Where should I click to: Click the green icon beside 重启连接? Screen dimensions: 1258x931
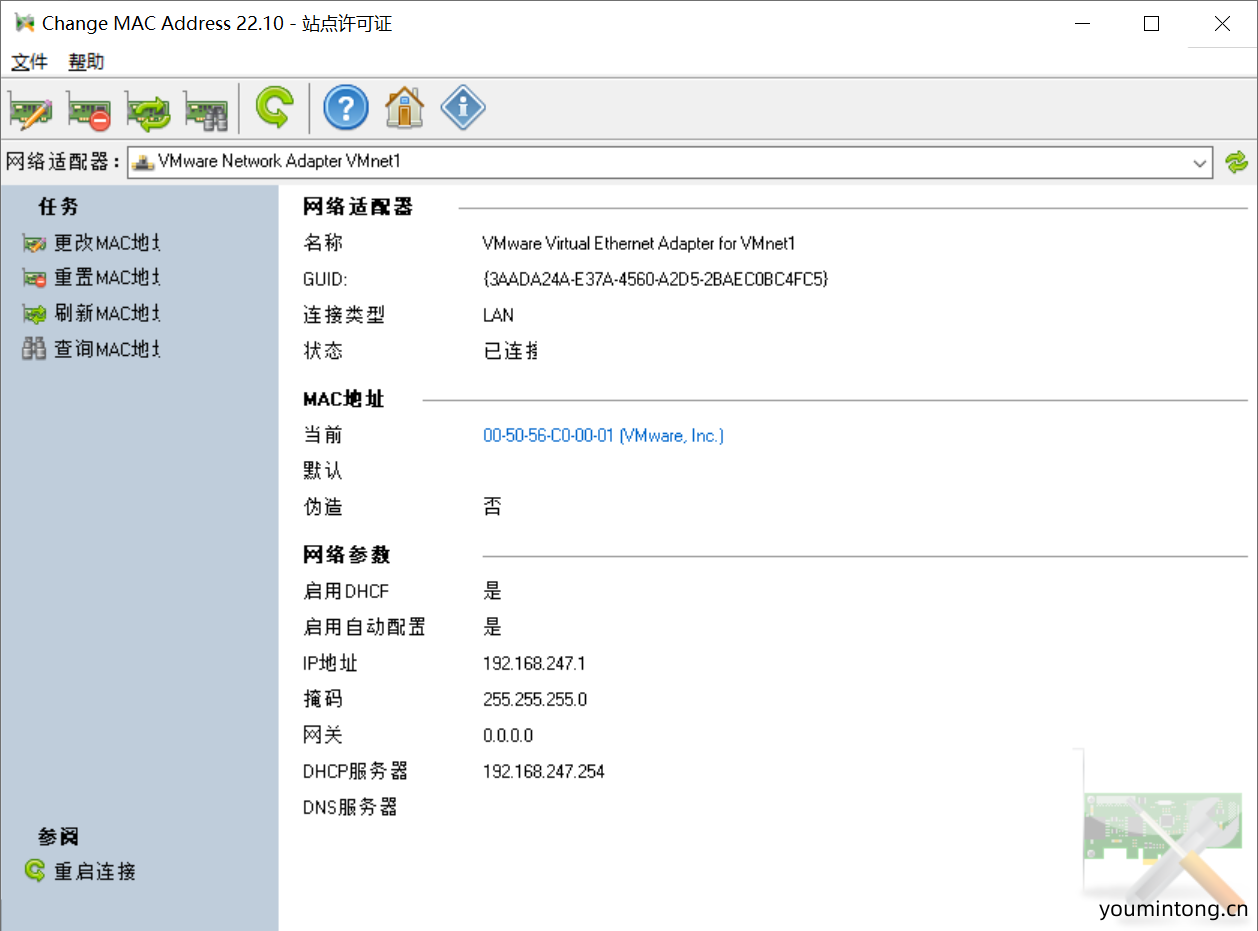35,871
